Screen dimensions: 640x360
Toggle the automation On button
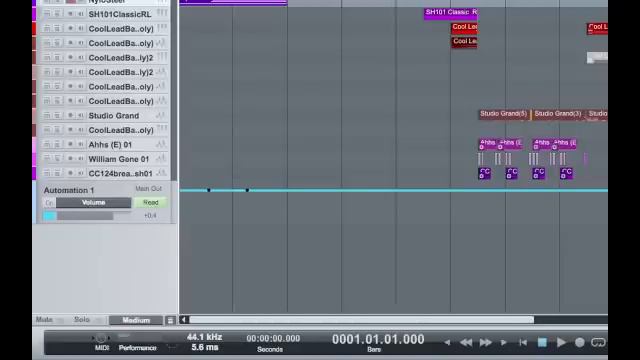(x=49, y=203)
